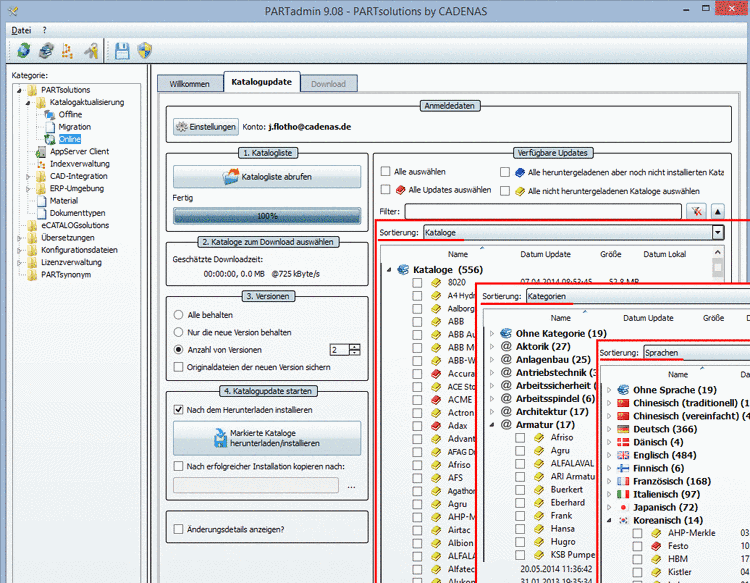The height and width of the screenshot is (583, 750).
Task: Tick the 8020 catalog checkbox
Action: pos(417,283)
